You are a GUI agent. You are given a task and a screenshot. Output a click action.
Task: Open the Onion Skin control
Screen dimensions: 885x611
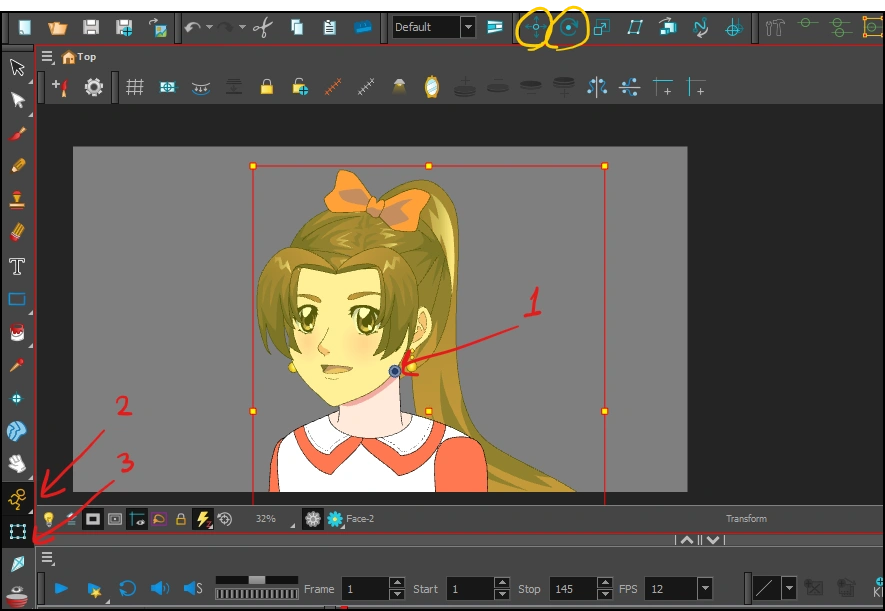pos(429,86)
